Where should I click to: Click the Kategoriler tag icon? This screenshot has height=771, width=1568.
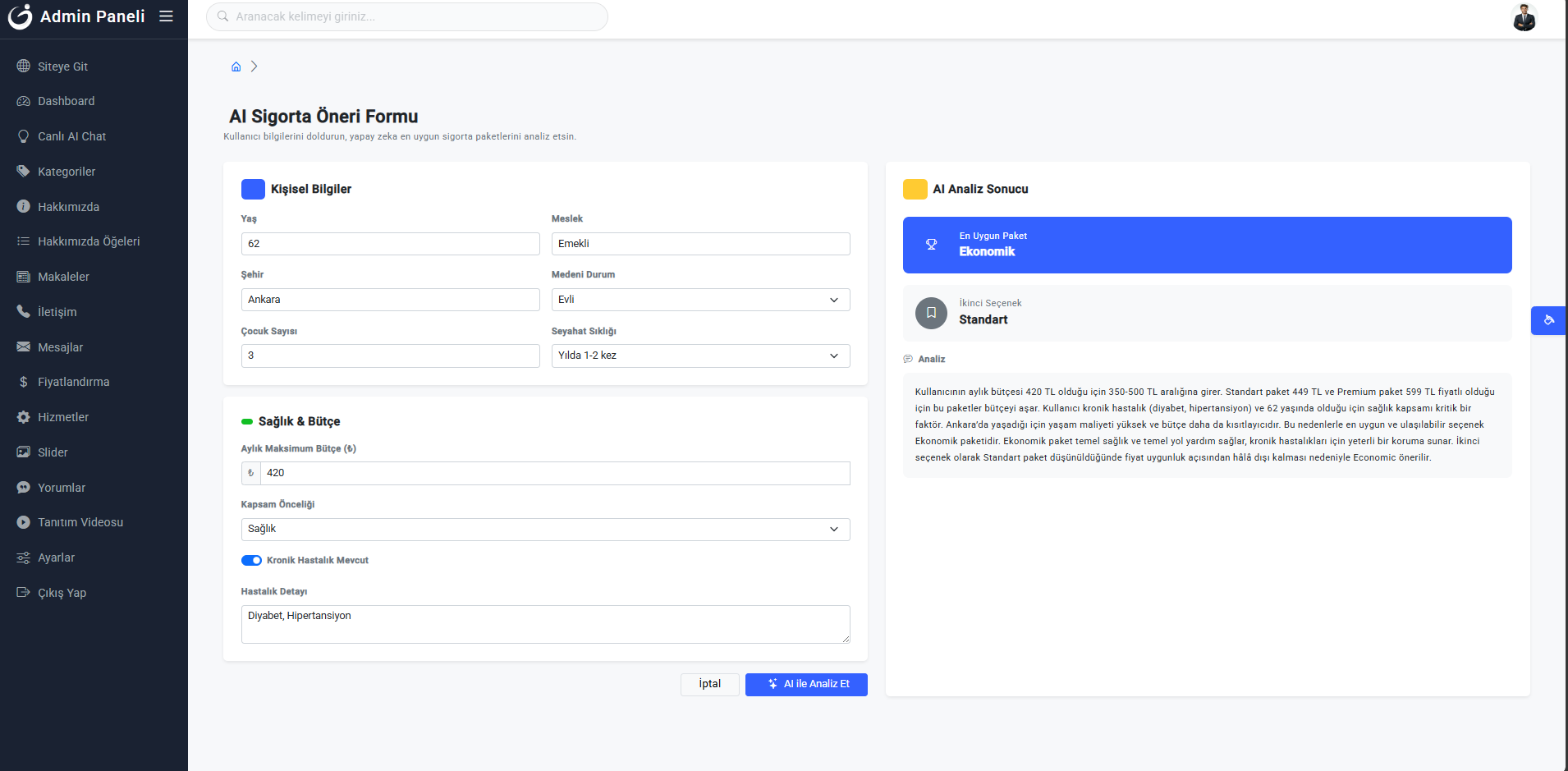[23, 172]
